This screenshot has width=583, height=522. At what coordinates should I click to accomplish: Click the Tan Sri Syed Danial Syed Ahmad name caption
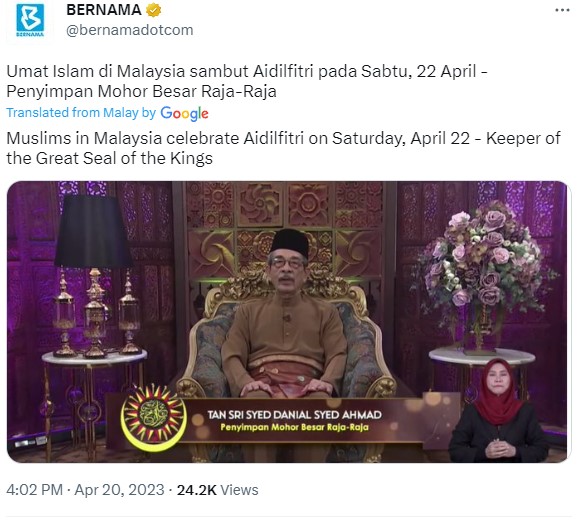point(294,415)
